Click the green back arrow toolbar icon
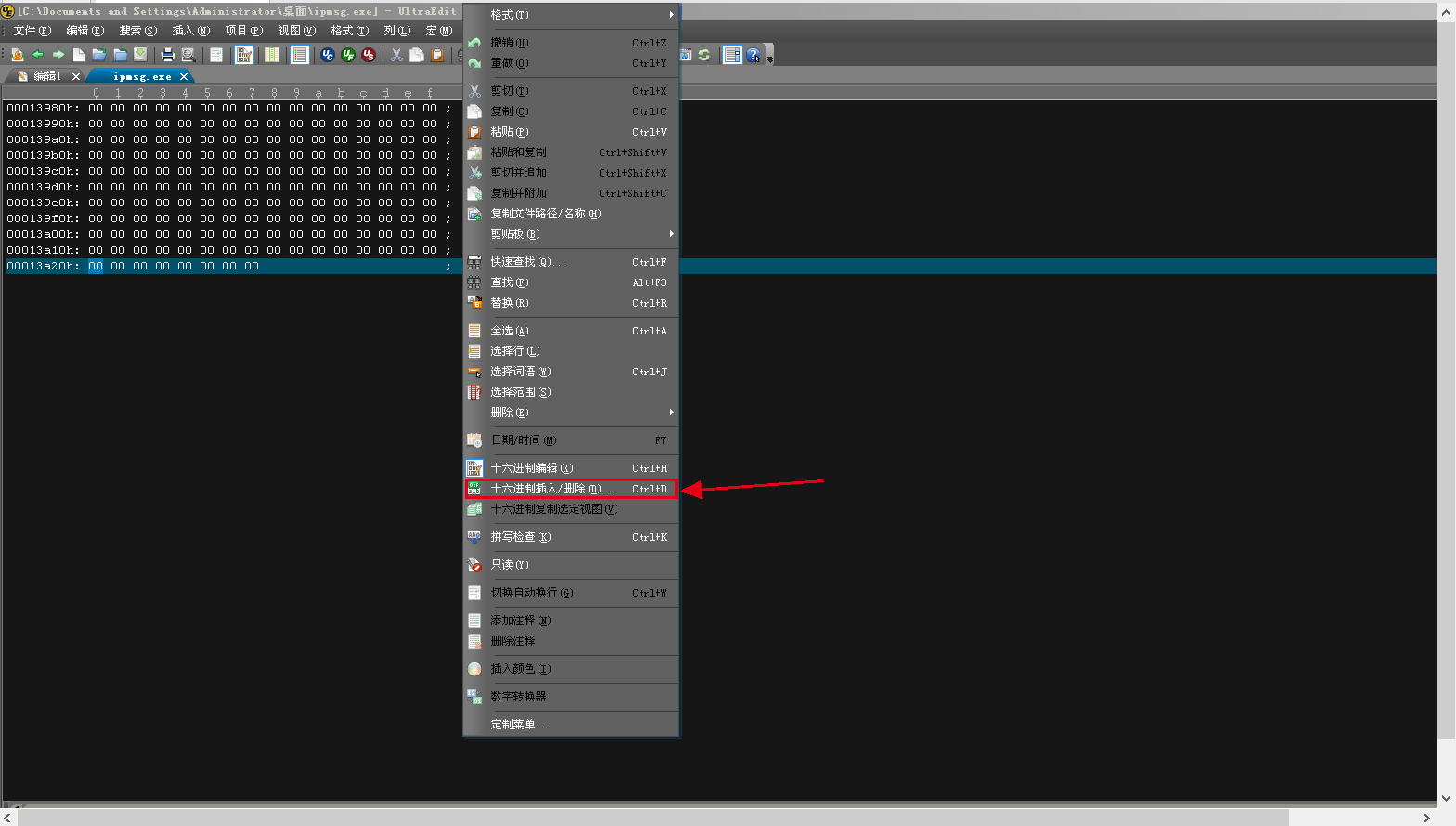The image size is (1456, 826). [38, 55]
